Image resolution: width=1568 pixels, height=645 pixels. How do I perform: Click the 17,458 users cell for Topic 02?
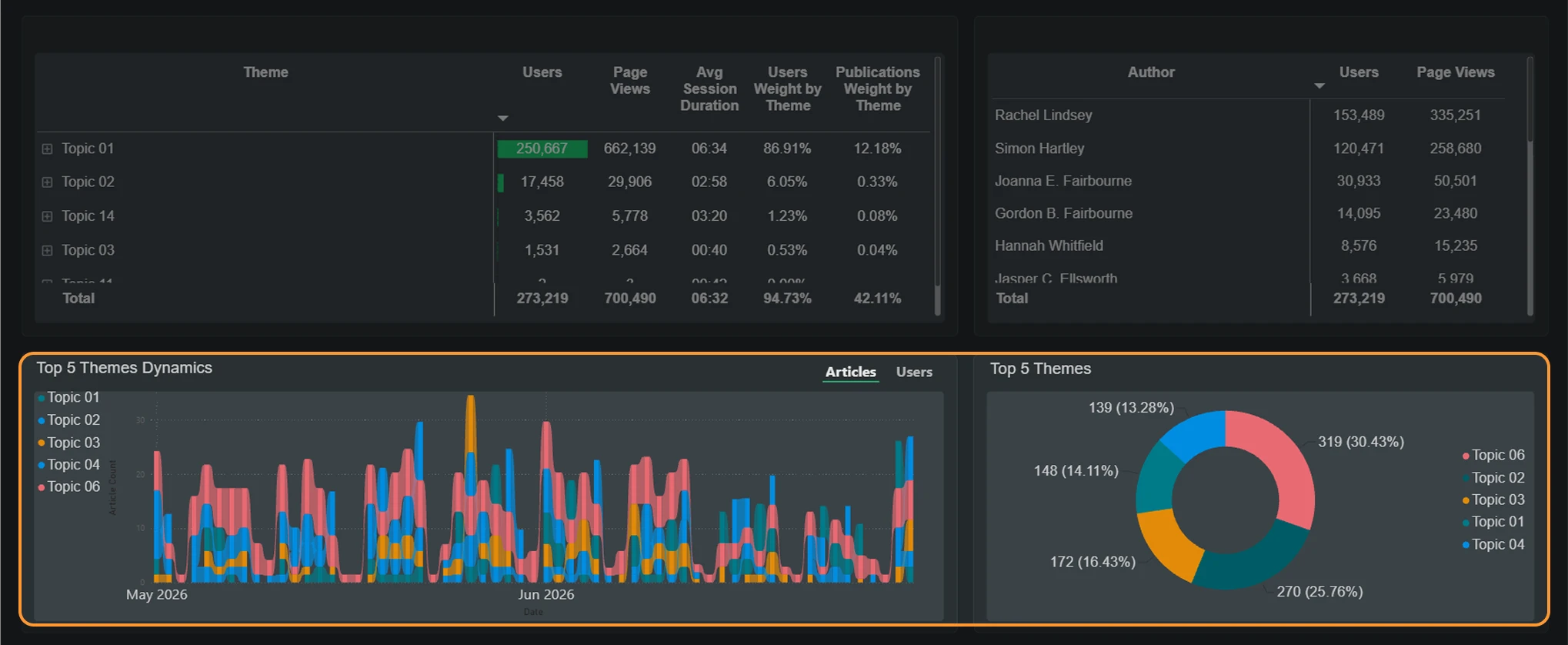[542, 182]
